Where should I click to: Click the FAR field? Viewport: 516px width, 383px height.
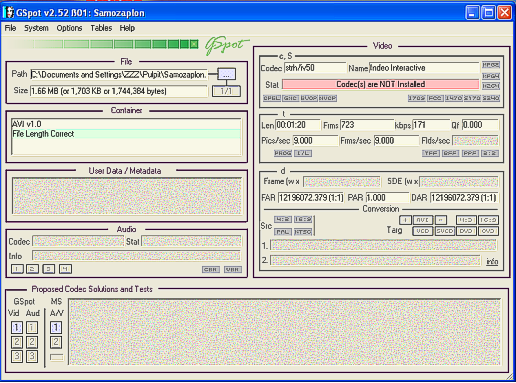[311, 198]
